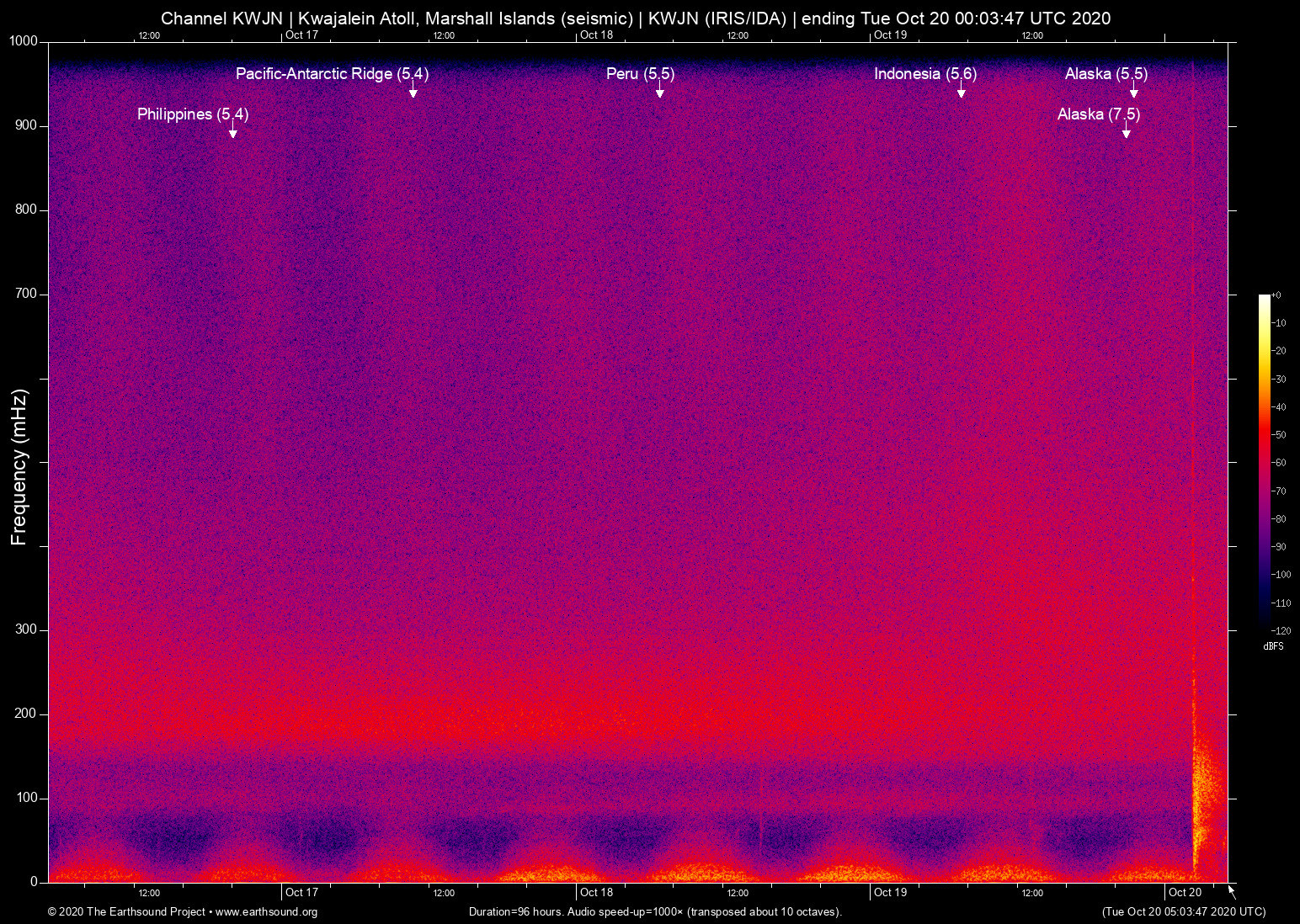Select the Alaska (5.5) earthquake marker
Screen dimensions: 1300x924
(1106, 73)
